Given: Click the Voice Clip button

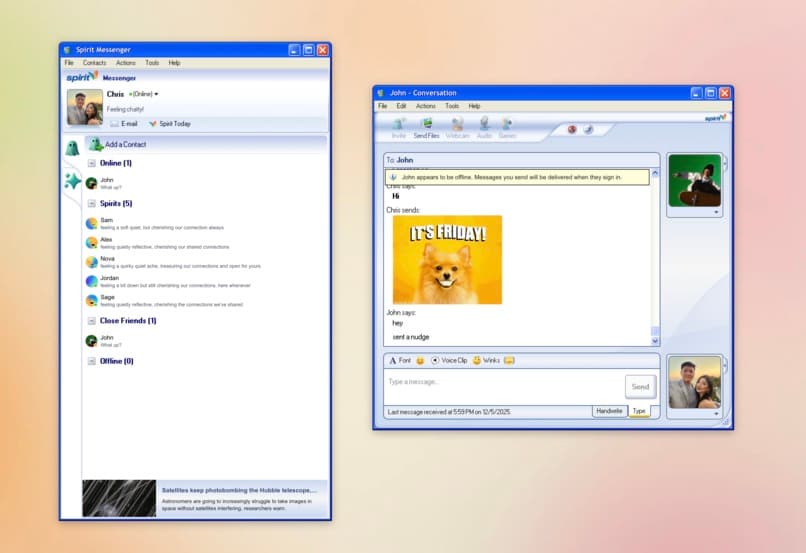Looking at the screenshot, I should click(x=449, y=360).
